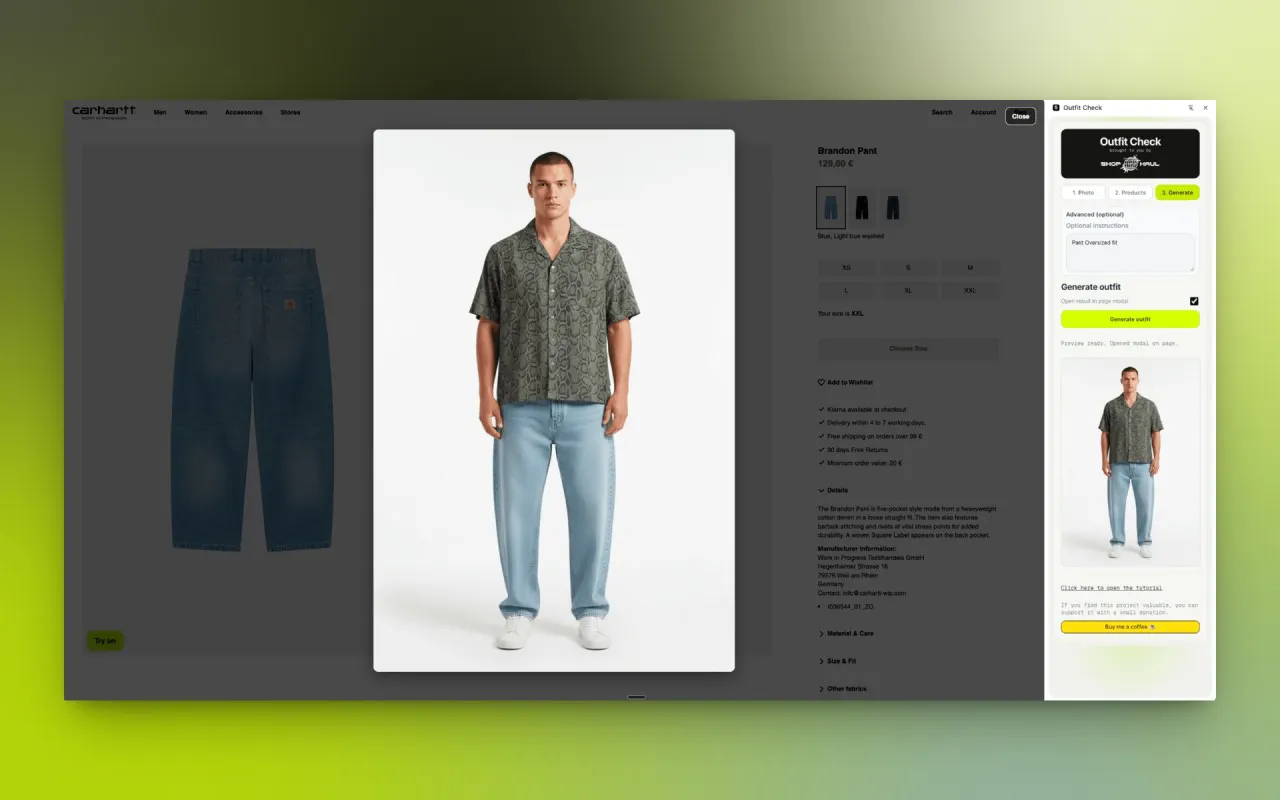
Task: Click the 'Your size is XXL' text
Action: (841, 314)
